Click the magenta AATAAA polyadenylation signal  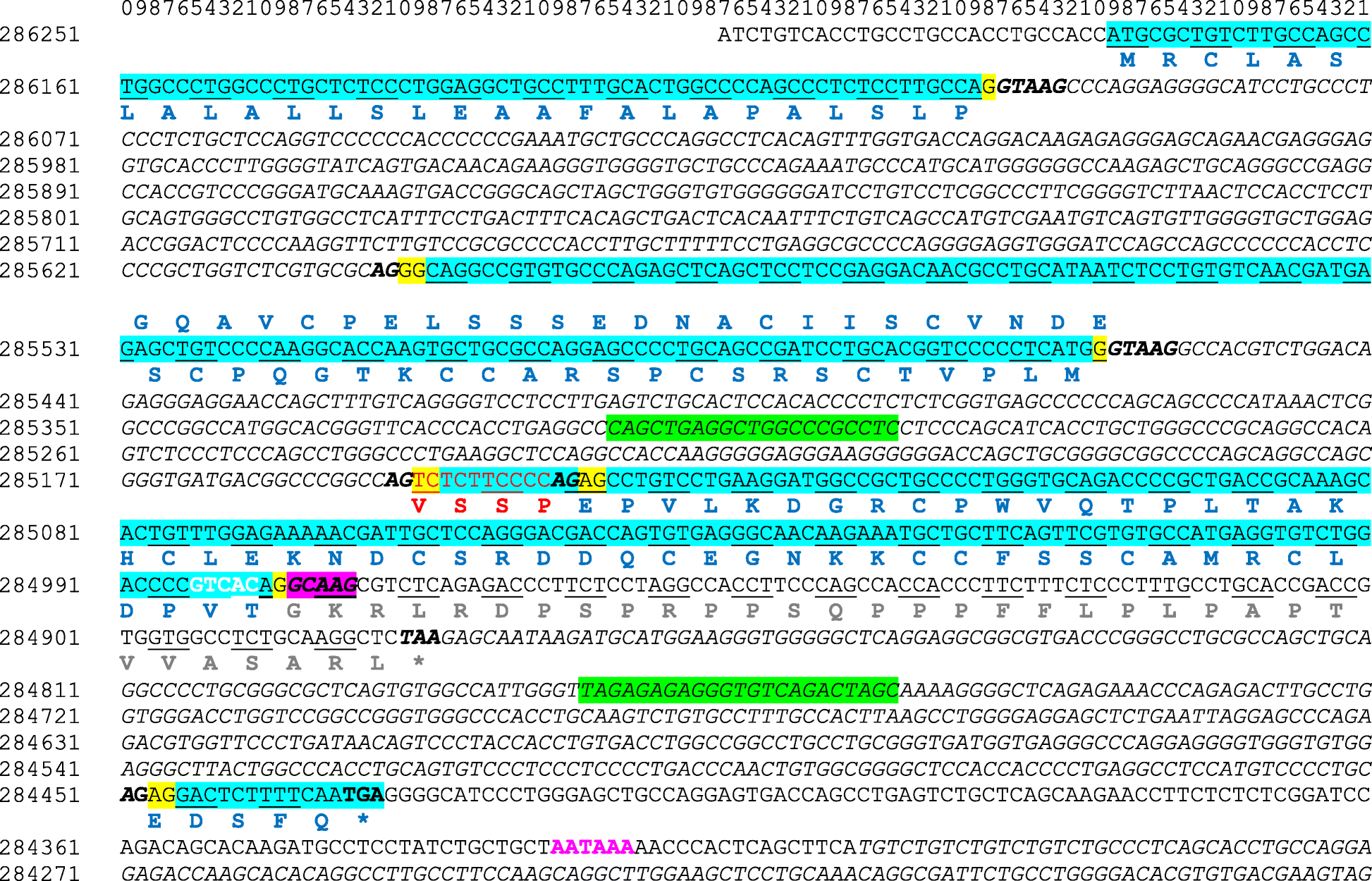click(x=592, y=847)
